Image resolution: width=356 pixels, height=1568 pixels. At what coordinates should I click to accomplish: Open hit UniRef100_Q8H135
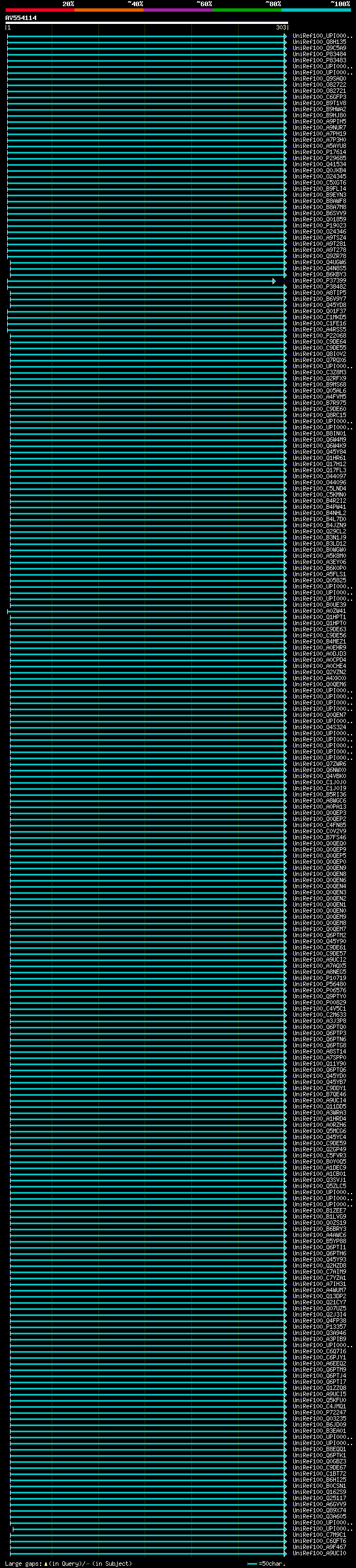pyautogui.click(x=319, y=42)
